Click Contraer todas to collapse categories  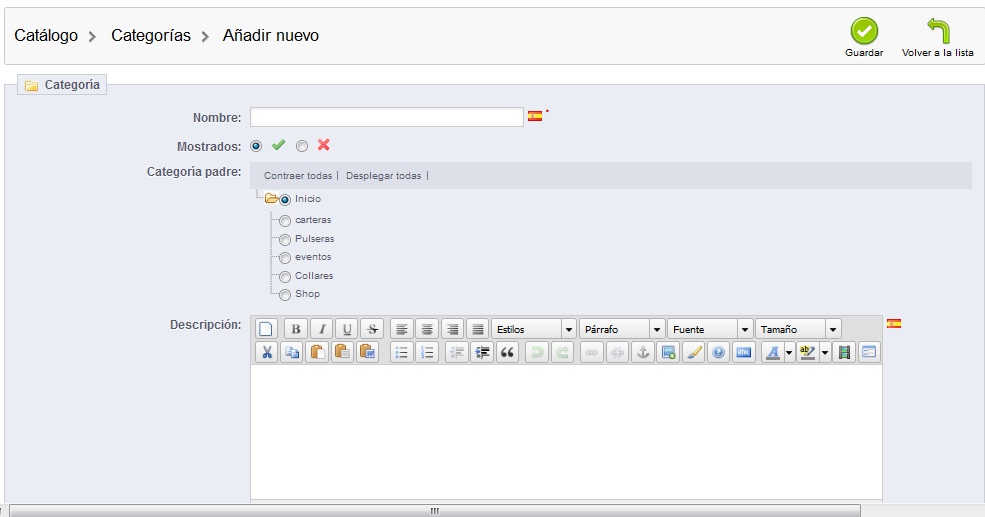click(298, 176)
